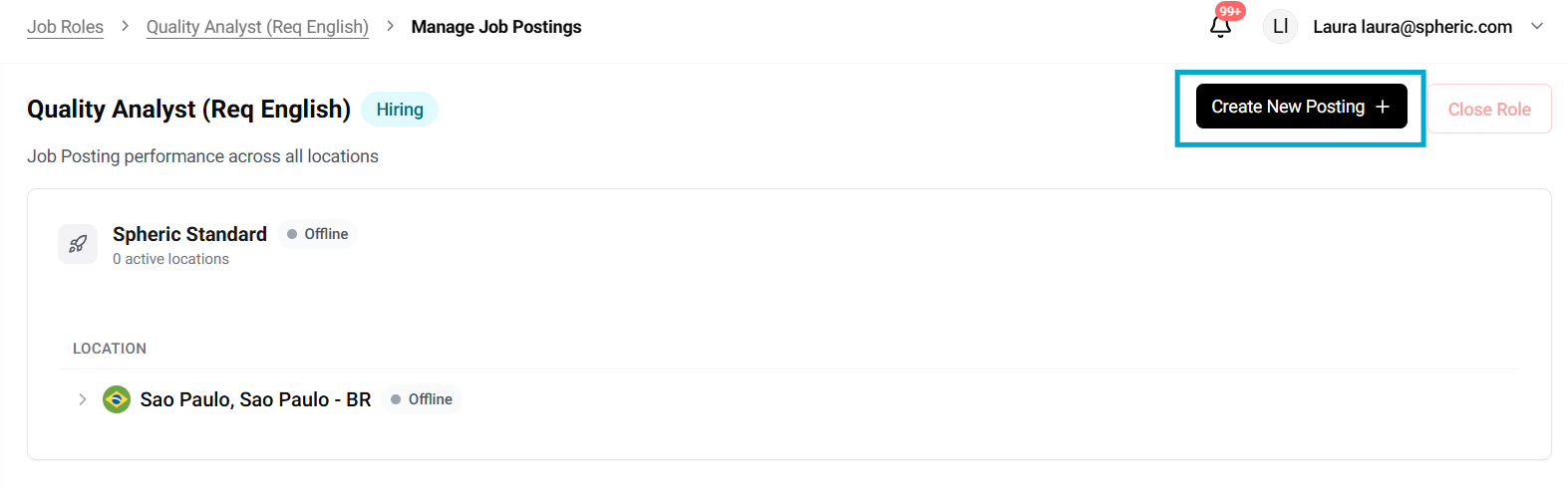Viewport: 1568px width, 489px height.
Task: Click the Offline badge in Sao Paulo row
Action: [422, 399]
